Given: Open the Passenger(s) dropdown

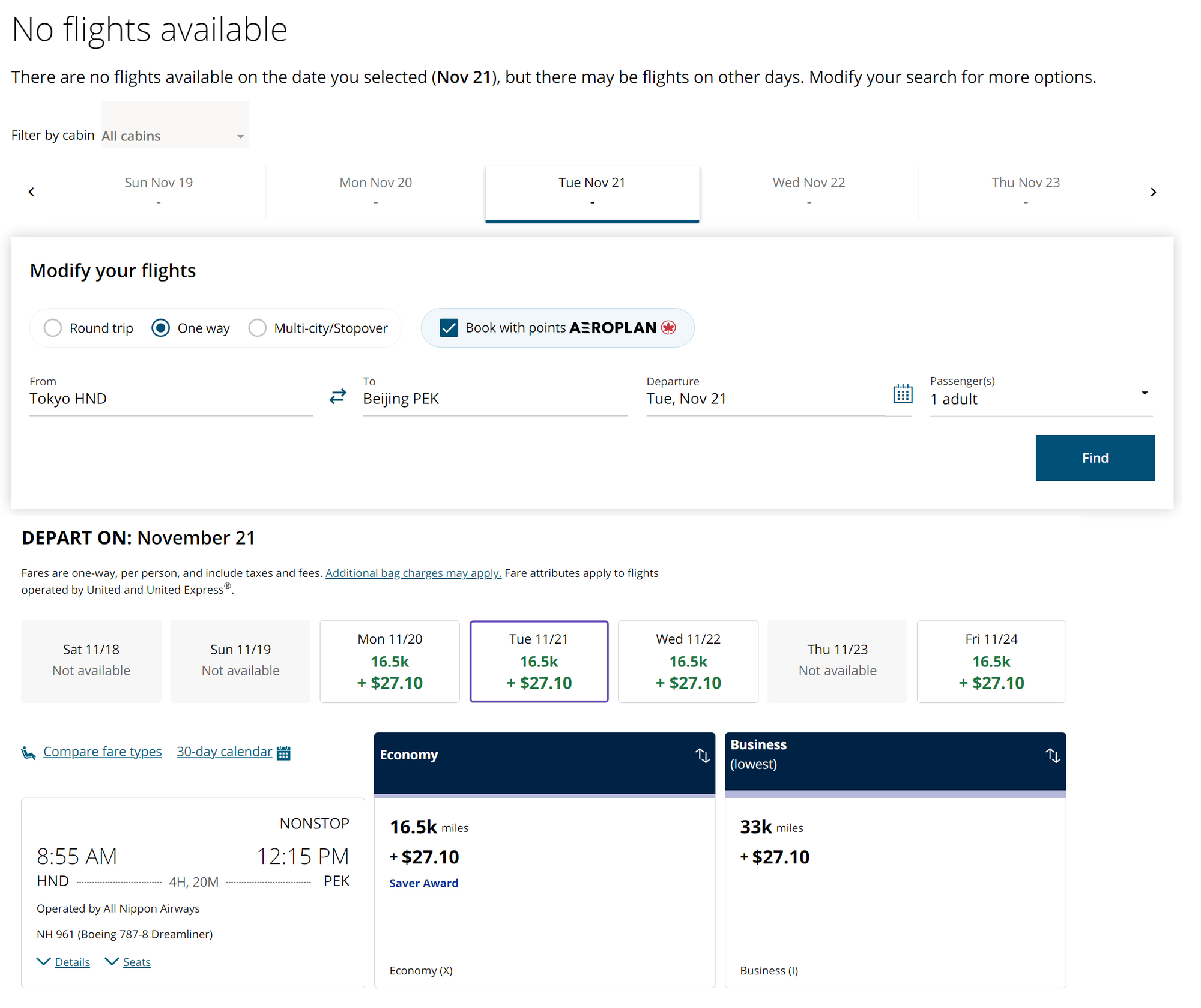Looking at the screenshot, I should pyautogui.click(x=1145, y=393).
